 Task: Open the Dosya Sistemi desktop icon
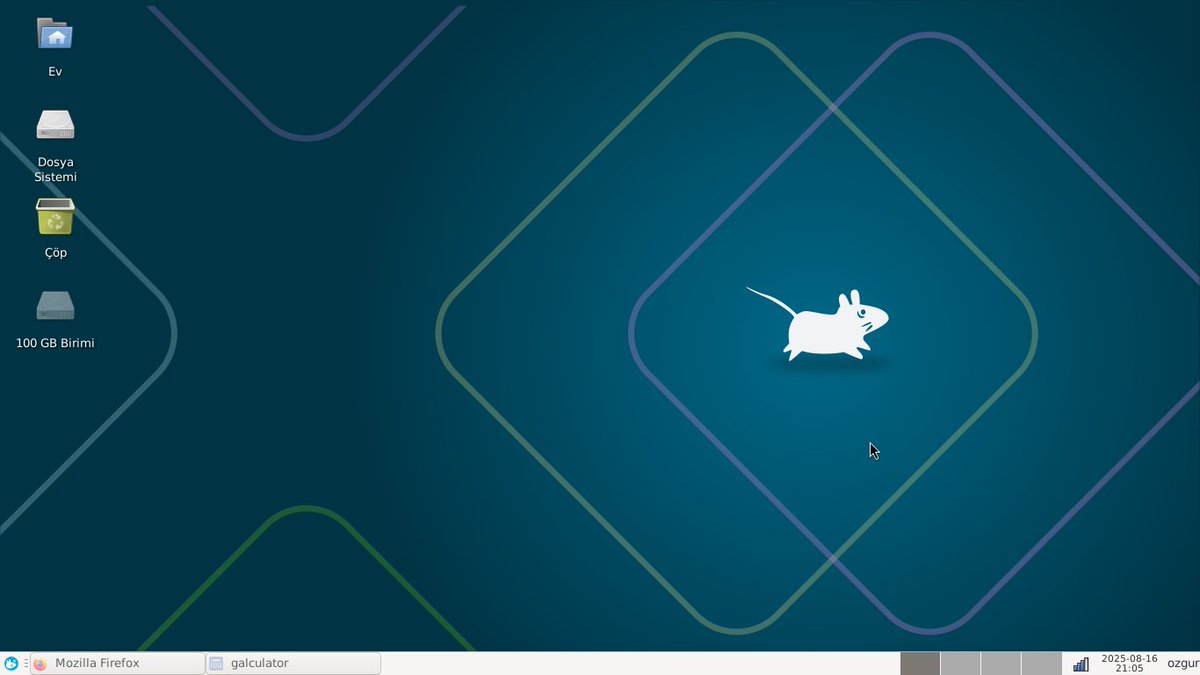pos(54,124)
